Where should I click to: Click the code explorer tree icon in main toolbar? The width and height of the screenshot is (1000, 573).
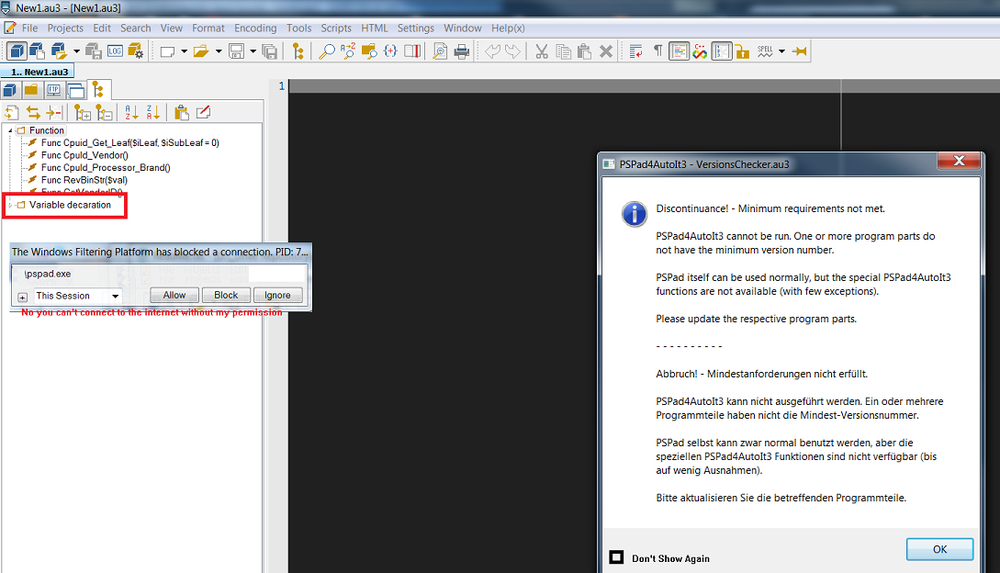[298, 52]
